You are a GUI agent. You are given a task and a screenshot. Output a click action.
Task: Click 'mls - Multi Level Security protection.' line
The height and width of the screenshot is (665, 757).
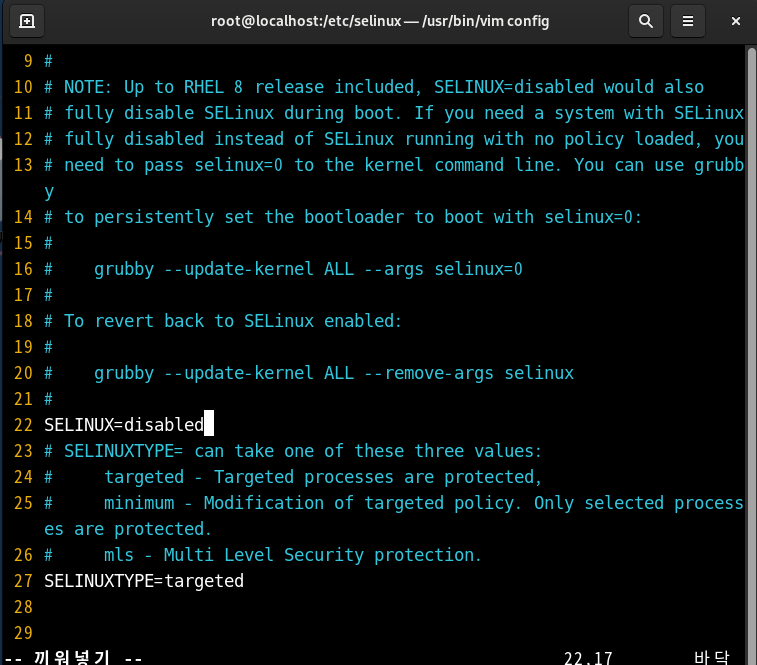pyautogui.click(x=263, y=555)
